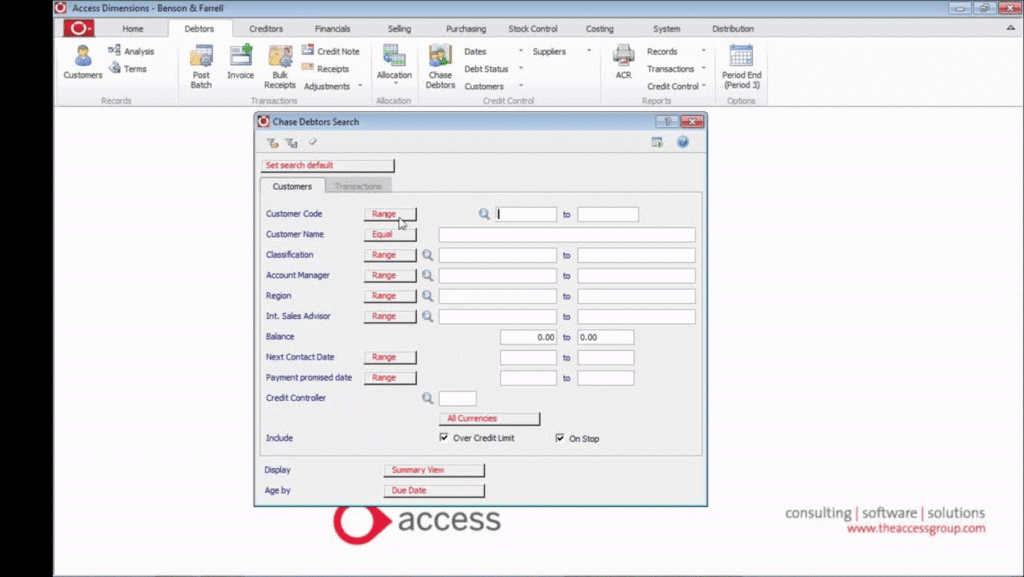Viewport: 1024px width, 577px height.
Task: Click the Credit Controller input field
Action: [x=457, y=398]
